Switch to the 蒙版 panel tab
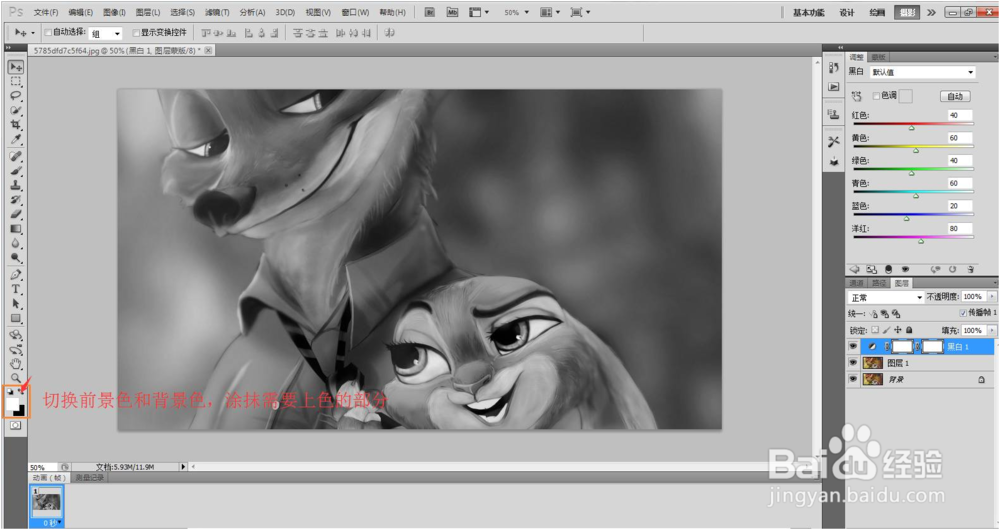This screenshot has height=530, width=1000. pos(878,57)
